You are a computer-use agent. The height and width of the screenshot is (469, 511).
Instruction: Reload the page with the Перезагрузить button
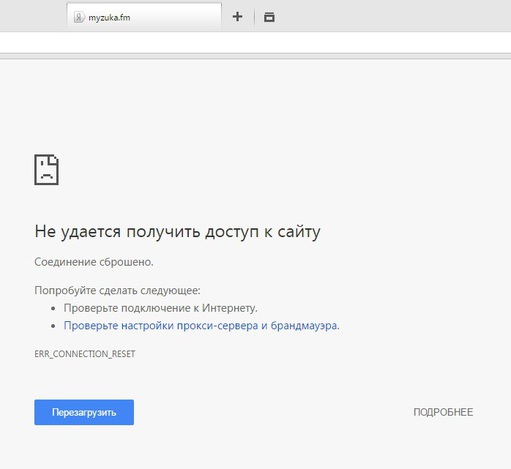pos(84,412)
